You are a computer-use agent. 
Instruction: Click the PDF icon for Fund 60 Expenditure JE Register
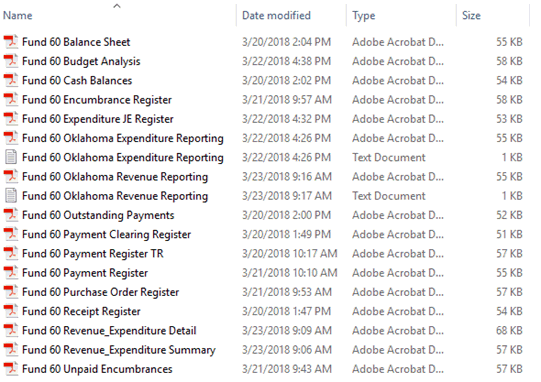[11, 119]
